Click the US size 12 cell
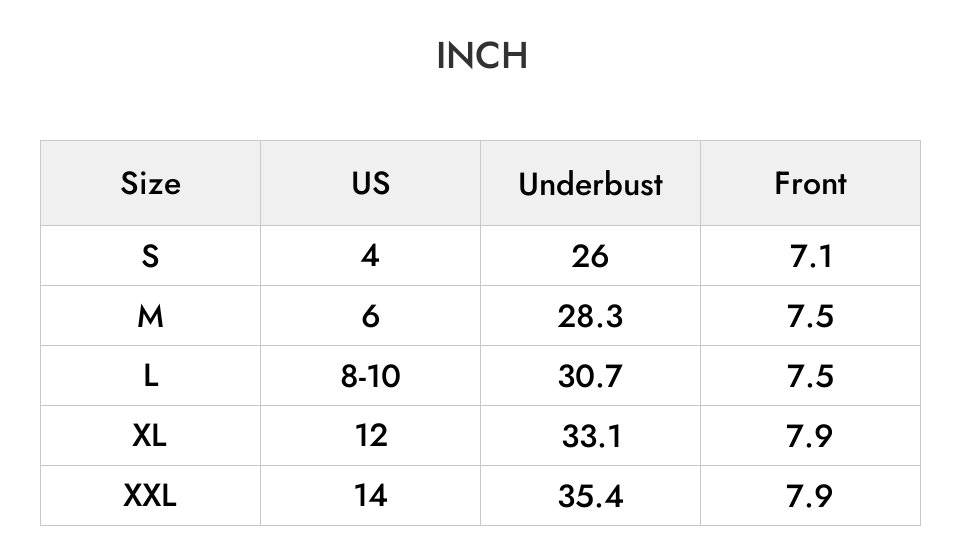This screenshot has width=960, height=540. tap(370, 435)
